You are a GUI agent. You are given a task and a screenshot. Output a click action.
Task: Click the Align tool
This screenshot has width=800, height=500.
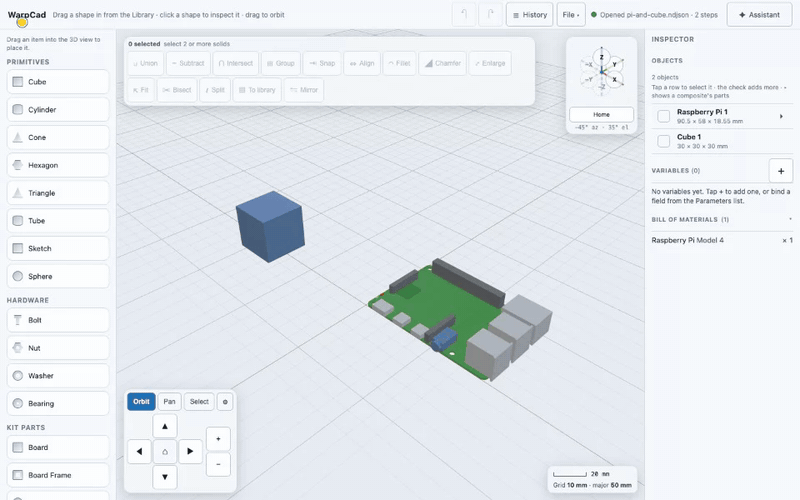362,63
